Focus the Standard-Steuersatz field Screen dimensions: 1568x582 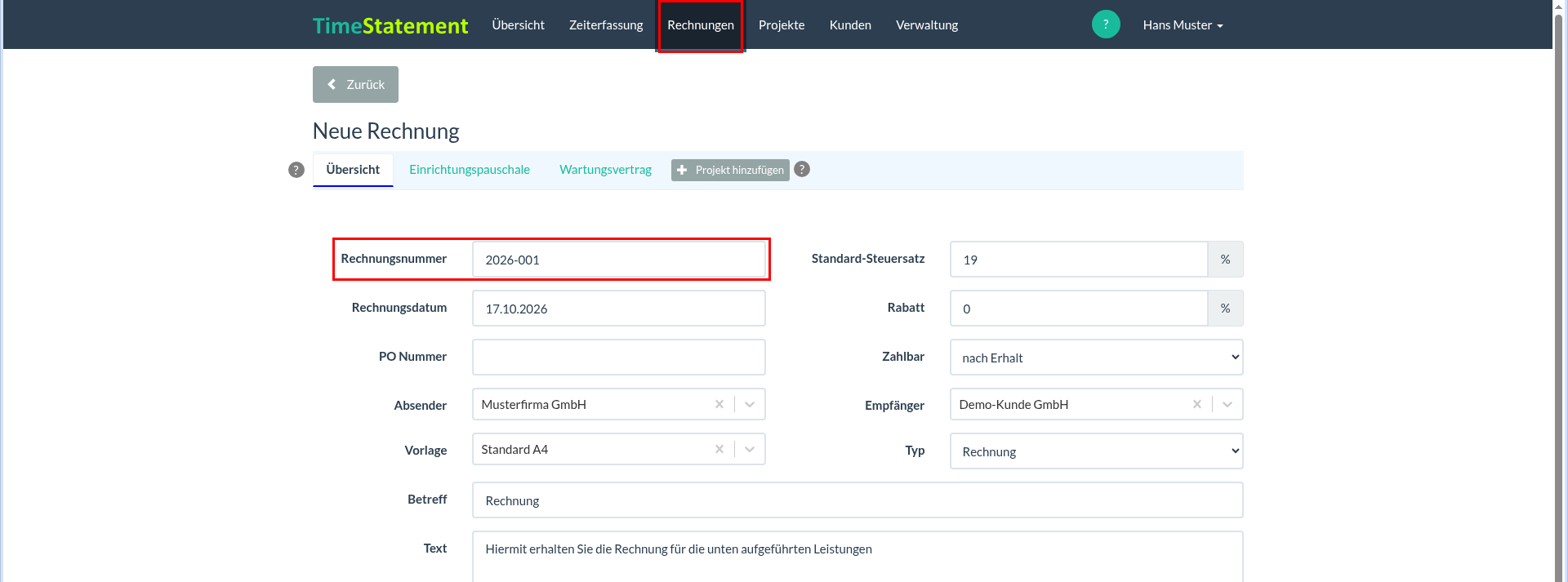click(1079, 260)
